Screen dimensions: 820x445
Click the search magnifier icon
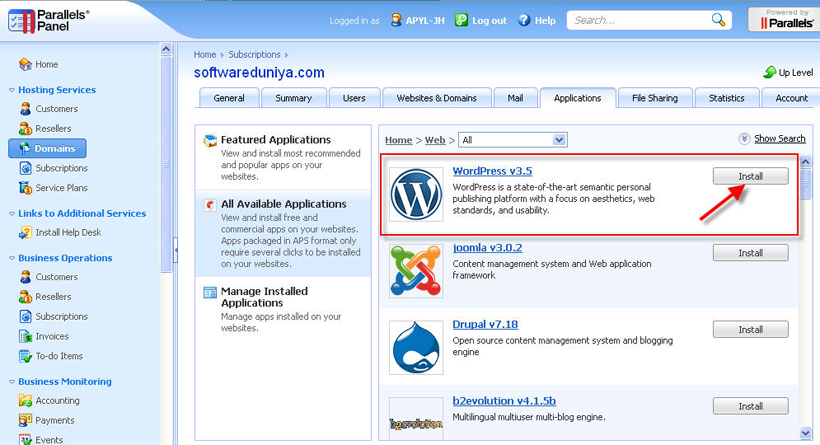pyautogui.click(x=718, y=20)
